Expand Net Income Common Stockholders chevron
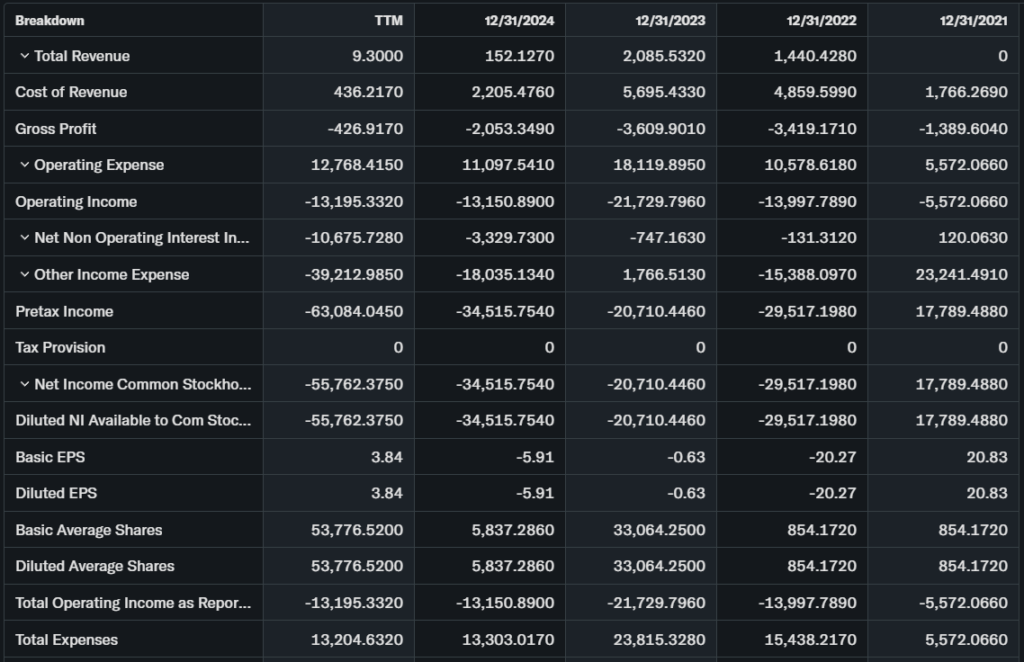Viewport: 1024px width, 662px height. [25, 384]
